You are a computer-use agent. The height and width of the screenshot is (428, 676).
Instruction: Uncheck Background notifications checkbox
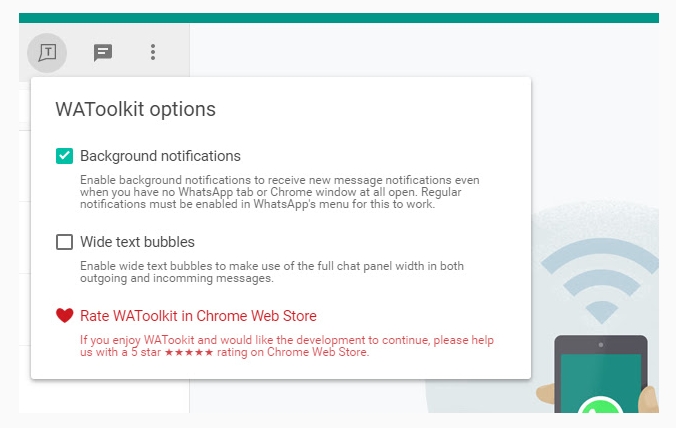(x=64, y=156)
